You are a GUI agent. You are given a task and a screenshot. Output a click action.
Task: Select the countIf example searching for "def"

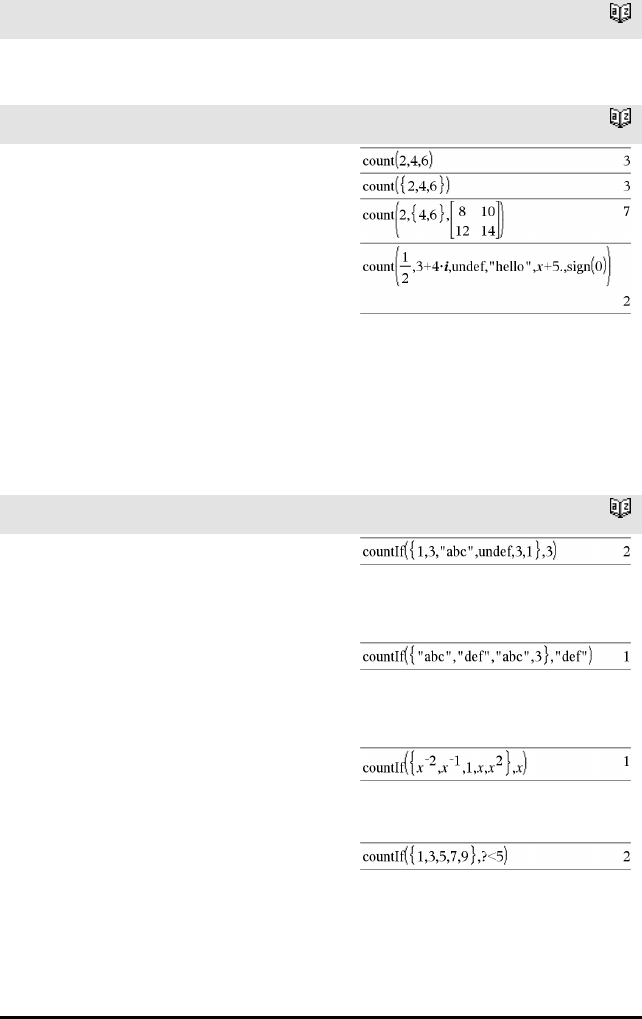point(478,656)
